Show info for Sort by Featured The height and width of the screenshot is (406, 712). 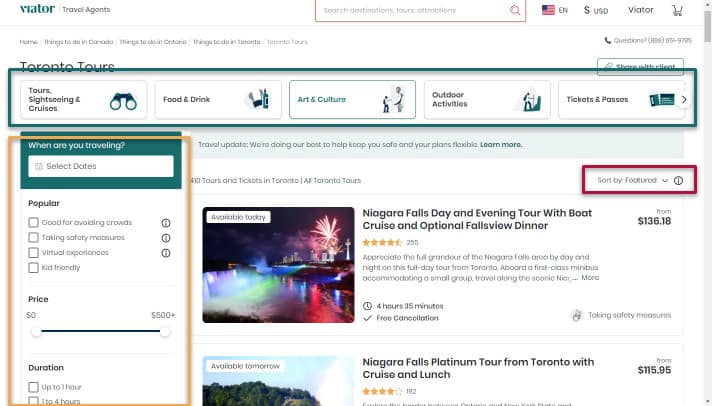[x=678, y=181]
